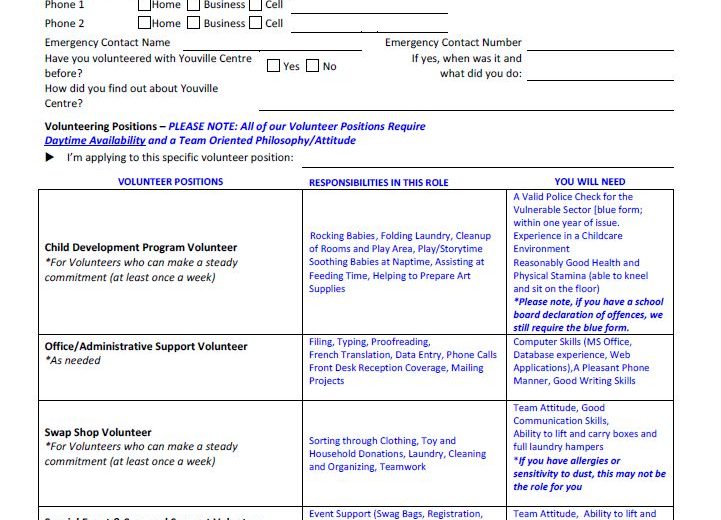Image resolution: width=721 pixels, height=520 pixels.
Task: Check the Phone 1 Home checkbox
Action: tap(144, 5)
